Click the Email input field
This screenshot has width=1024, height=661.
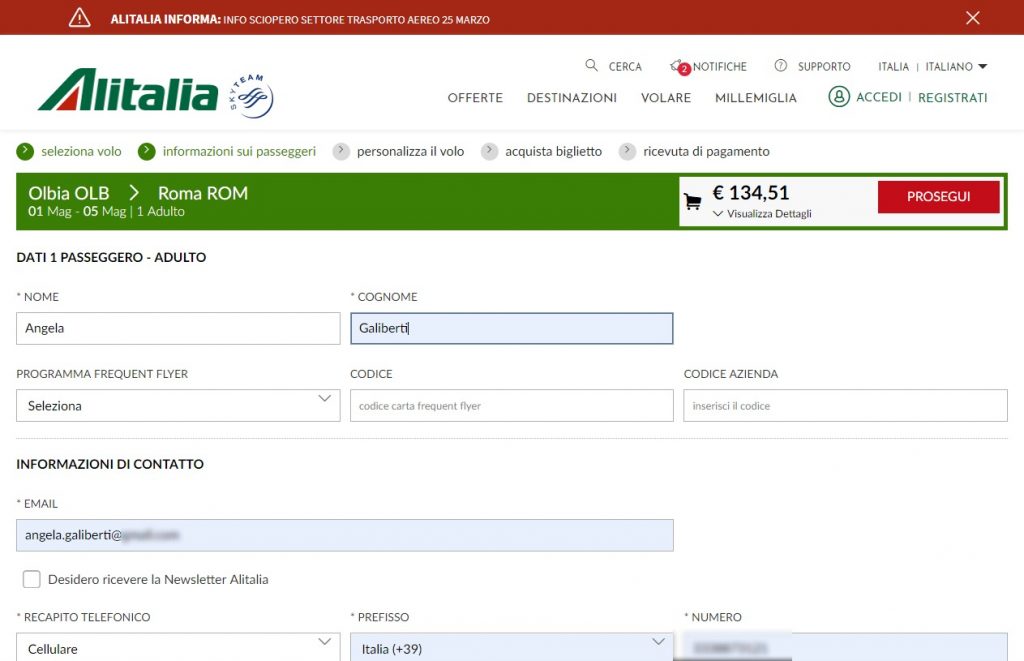[345, 535]
